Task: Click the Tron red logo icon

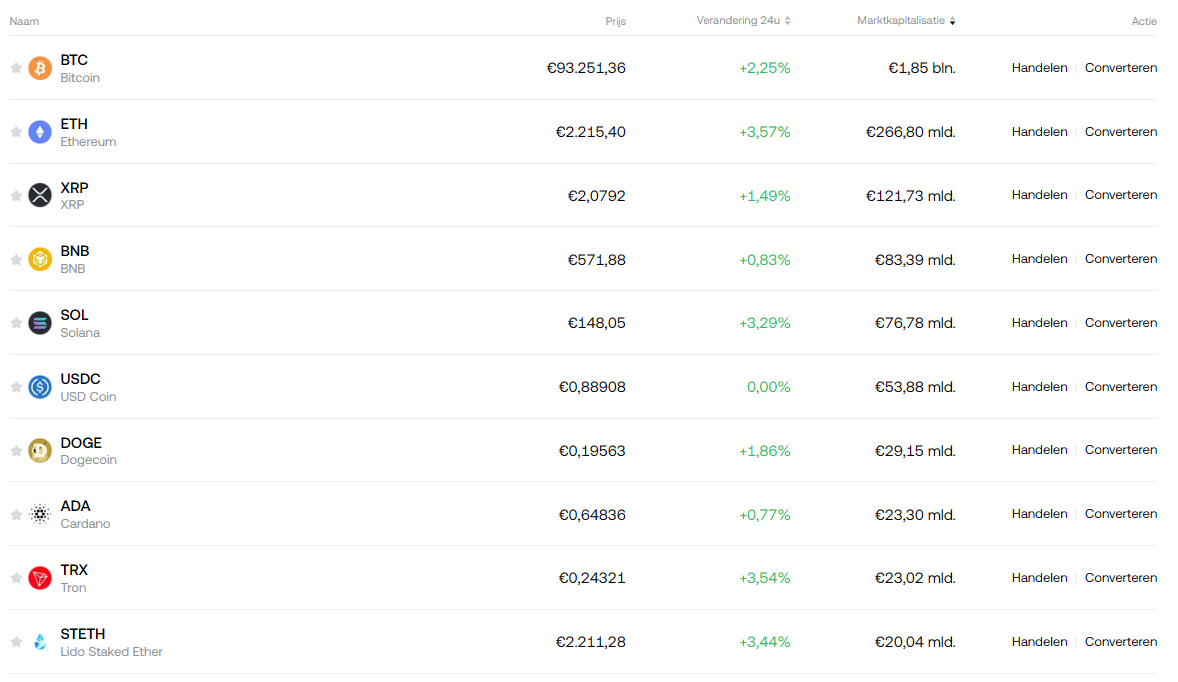Action: click(40, 578)
